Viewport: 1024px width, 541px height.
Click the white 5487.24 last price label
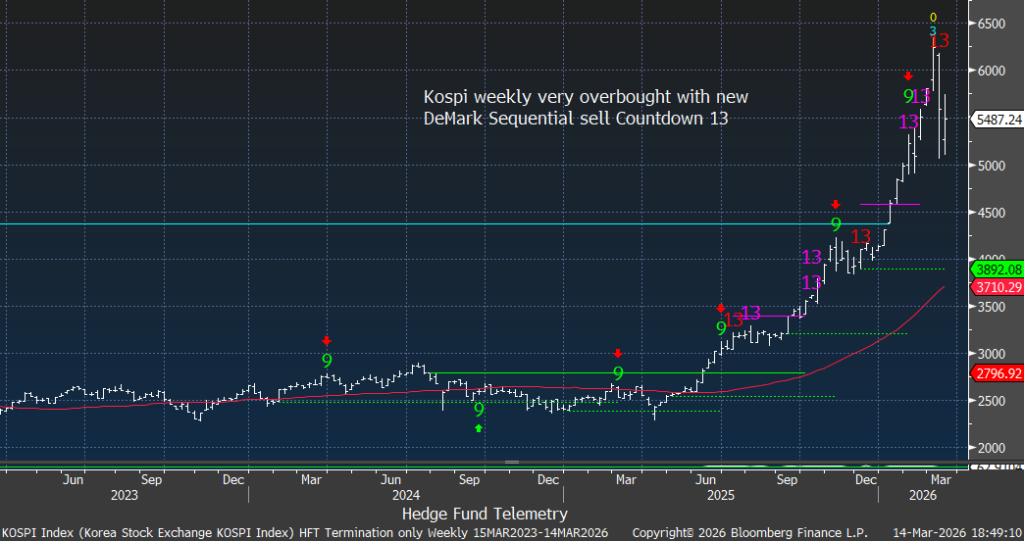point(997,118)
